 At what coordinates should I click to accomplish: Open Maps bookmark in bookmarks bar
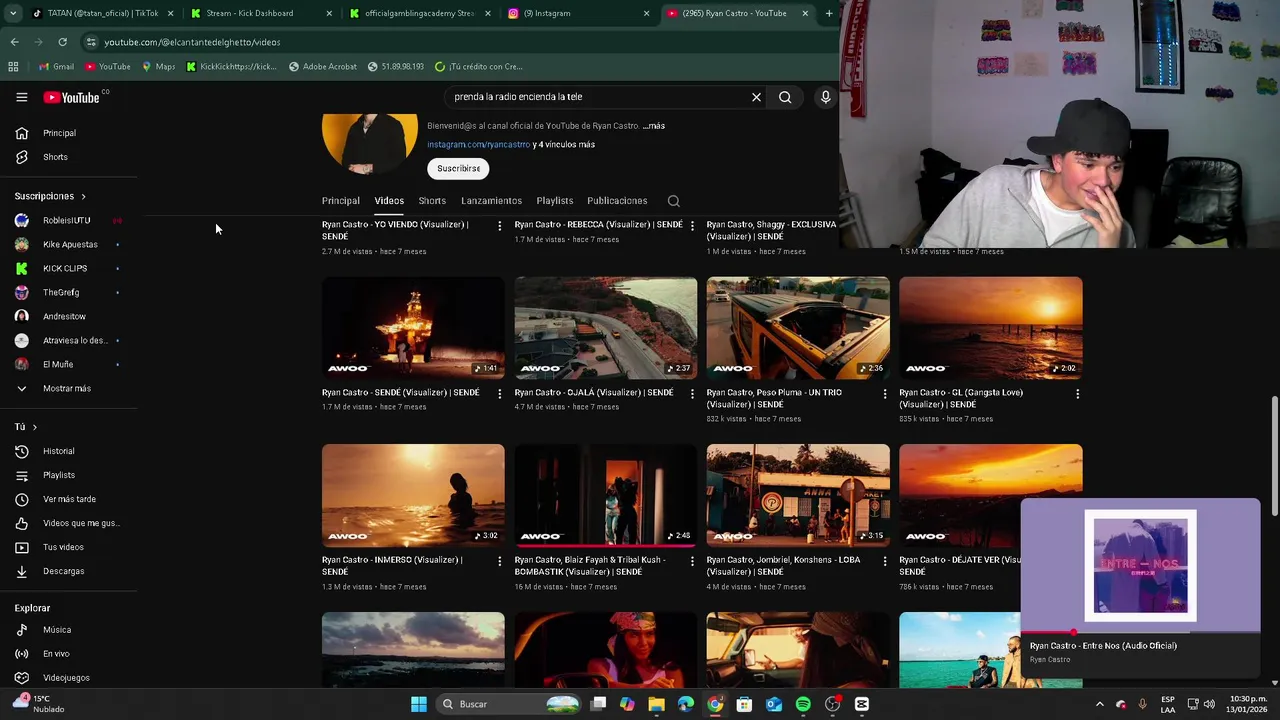158,67
